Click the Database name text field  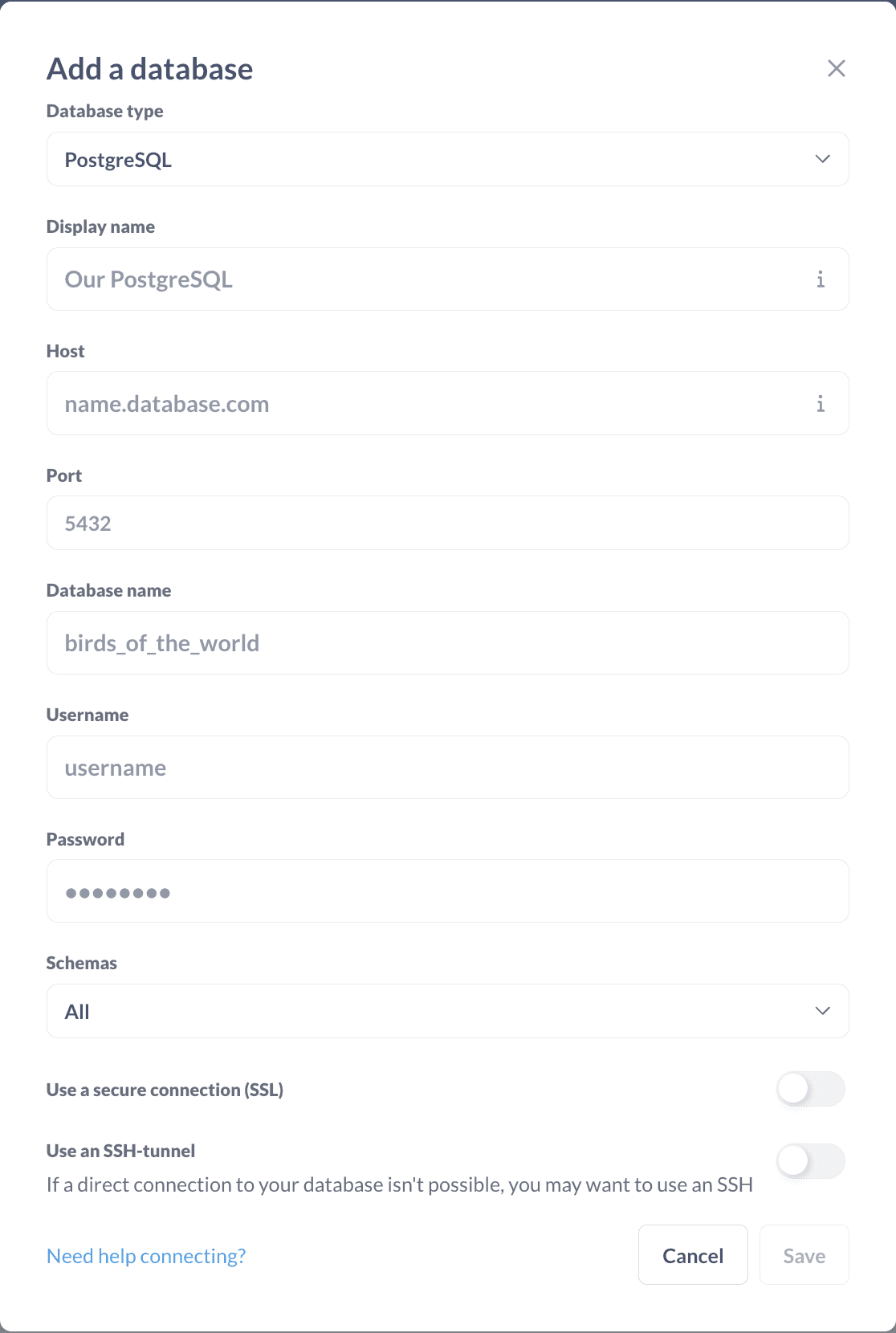tap(447, 643)
